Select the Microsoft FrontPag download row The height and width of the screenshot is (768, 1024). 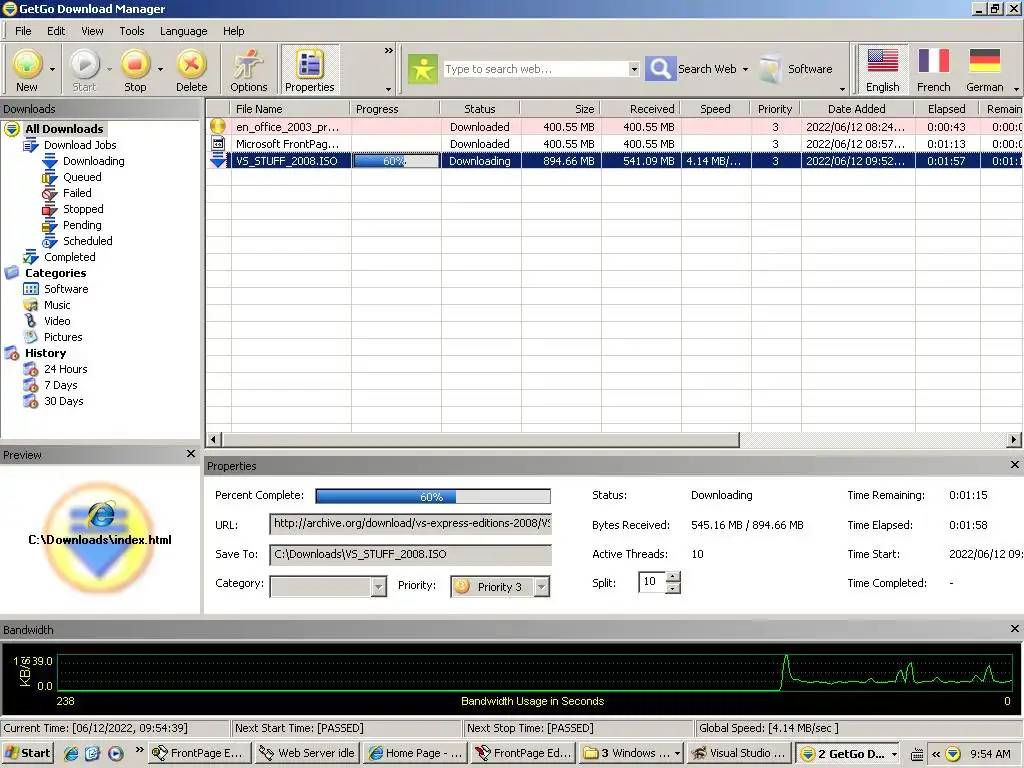[x=614, y=144]
